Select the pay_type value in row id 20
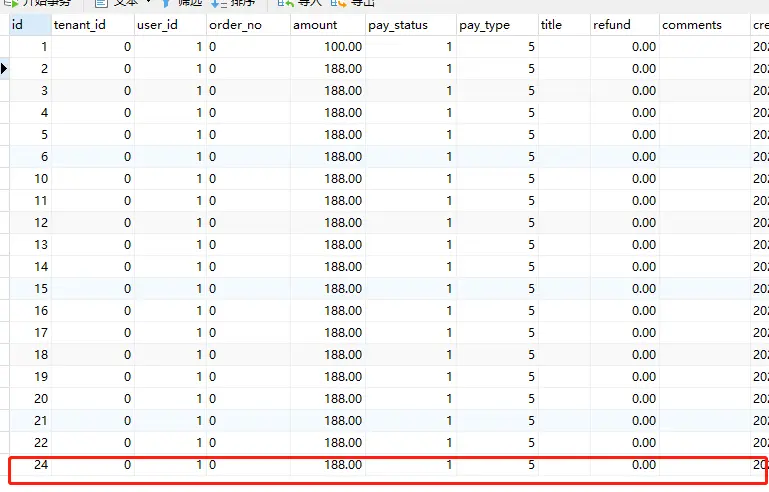 tap(497, 399)
